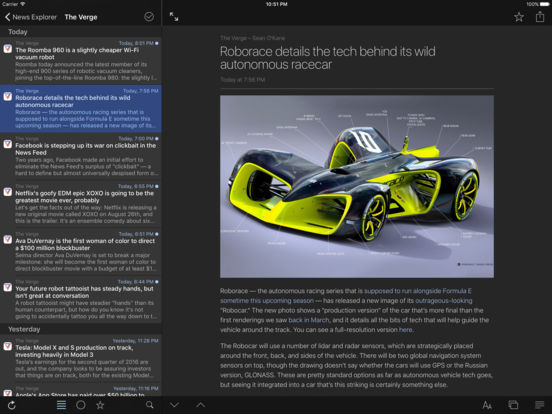Tap the Robocar article image
The image size is (552, 414).
[357, 186]
